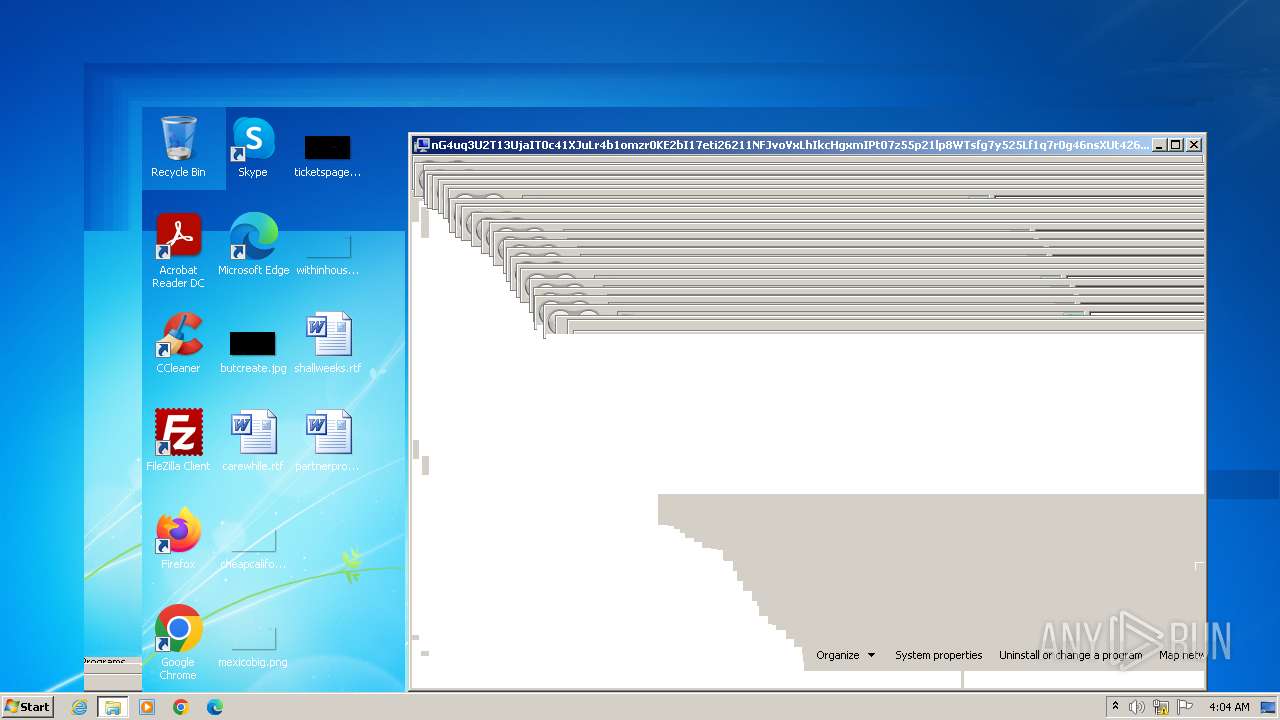This screenshot has width=1280, height=720.
Task: Click the Map network drive item
Action: click(x=1182, y=655)
